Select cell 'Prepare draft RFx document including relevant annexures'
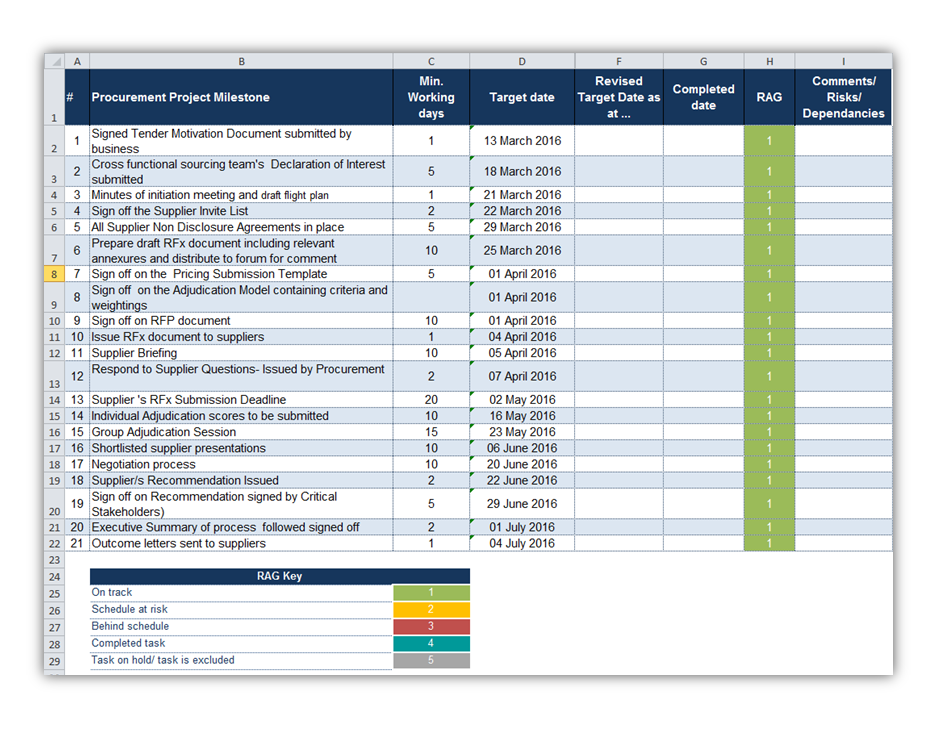This screenshot has height=735, width=948. tap(241, 250)
